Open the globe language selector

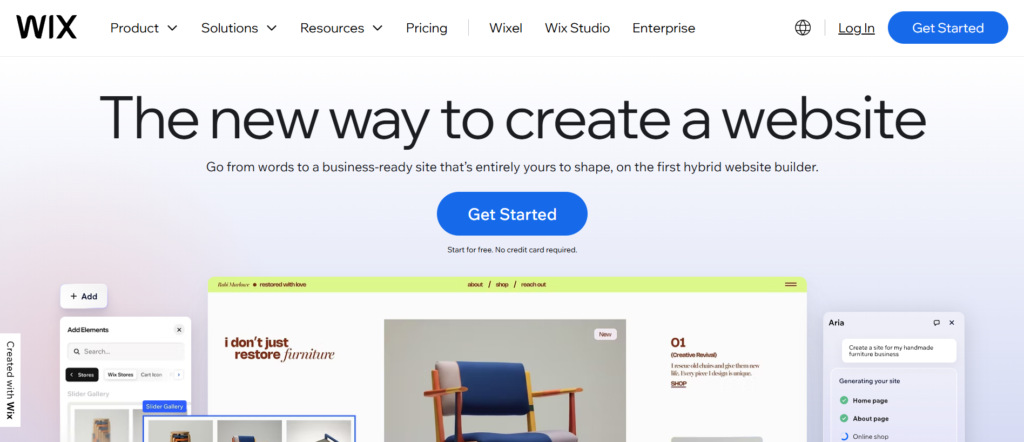pos(803,27)
